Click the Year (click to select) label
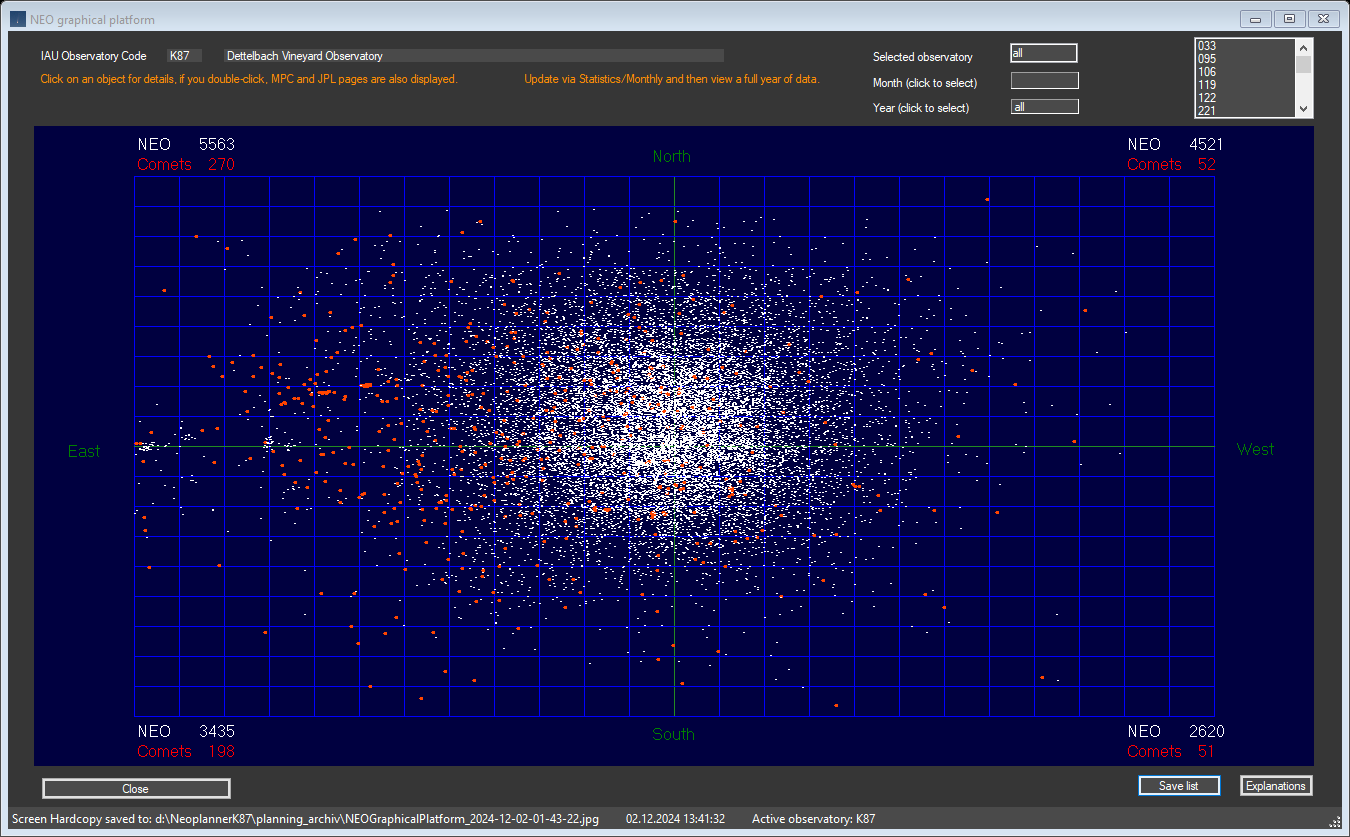Screen dimensions: 1350x837 pyautogui.click(x=921, y=108)
